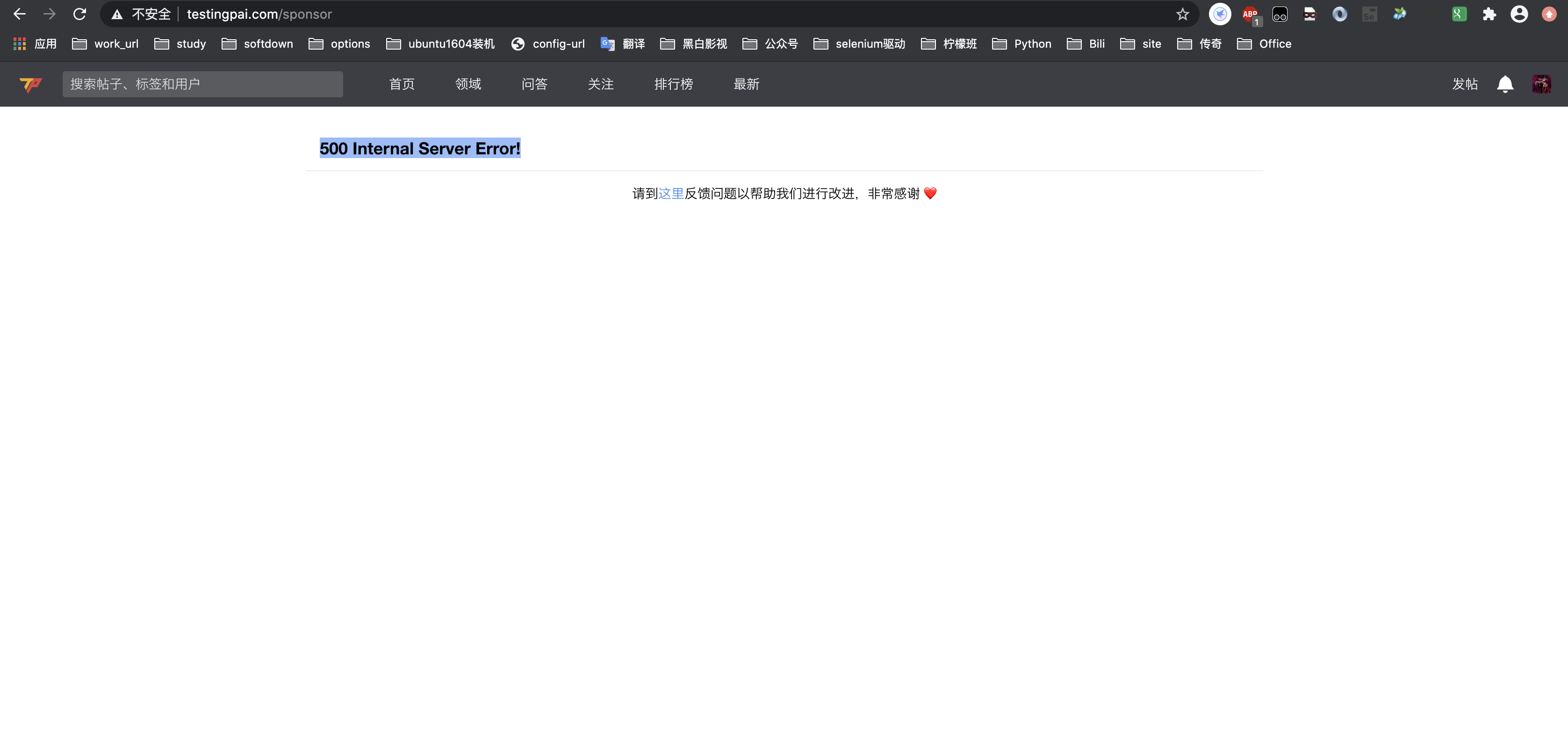Click the insecure site warning icon
This screenshot has width=1568, height=740.
[117, 14]
